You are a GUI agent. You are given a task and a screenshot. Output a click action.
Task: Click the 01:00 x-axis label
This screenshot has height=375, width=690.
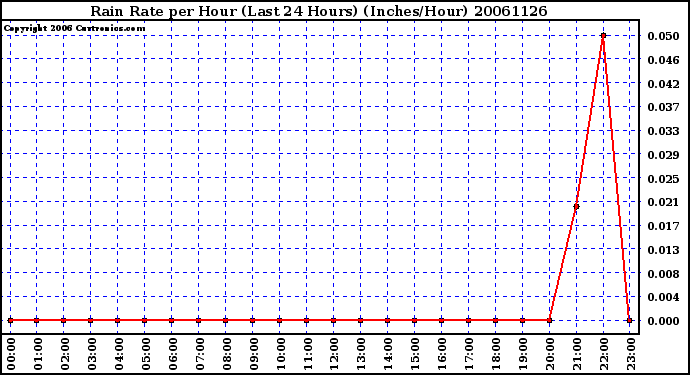[x=38, y=354]
